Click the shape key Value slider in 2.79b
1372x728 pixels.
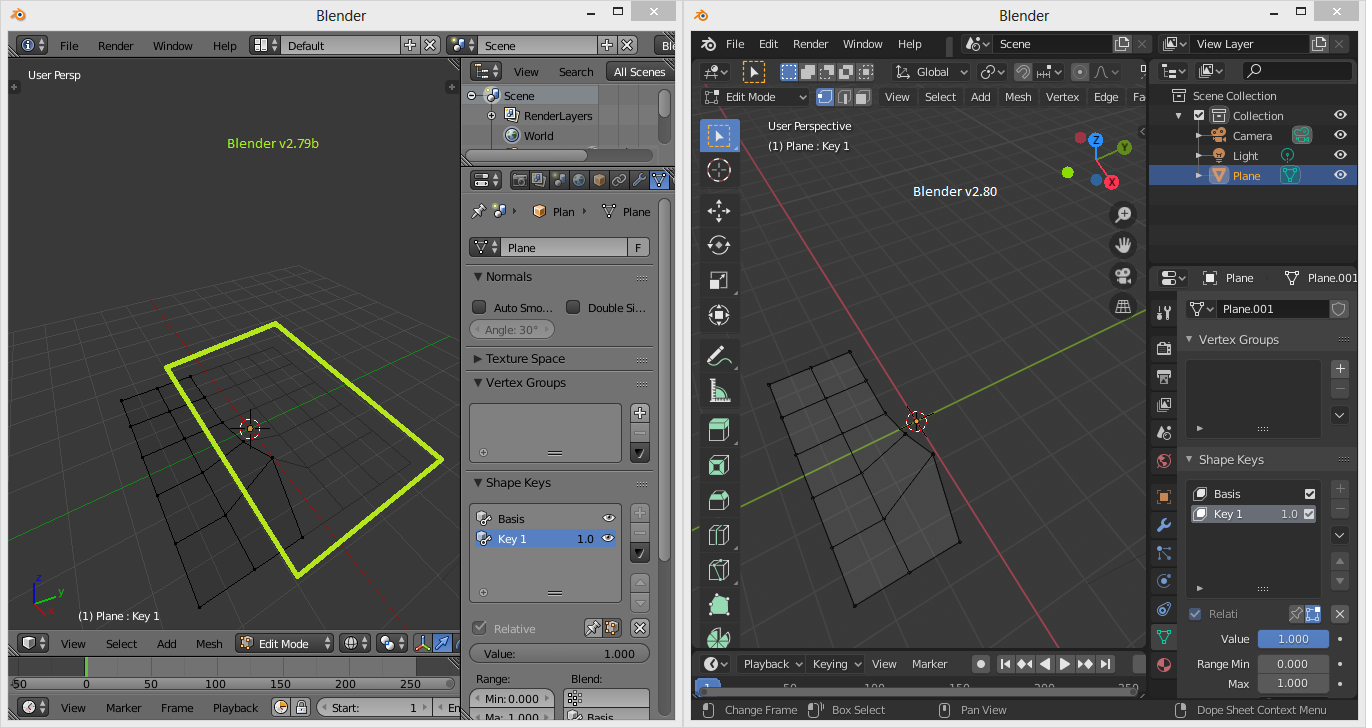pos(559,654)
